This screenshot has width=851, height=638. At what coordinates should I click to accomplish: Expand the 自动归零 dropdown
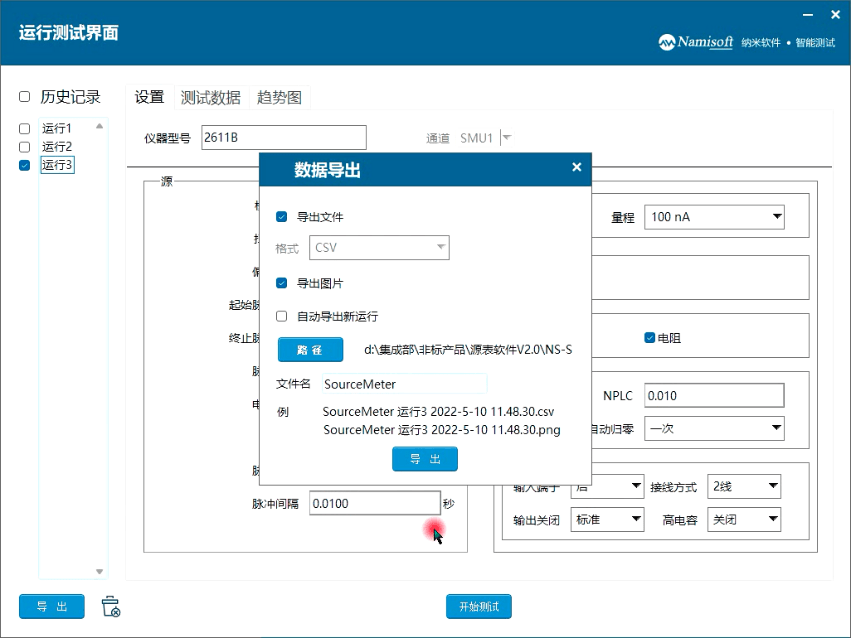click(x=713, y=428)
